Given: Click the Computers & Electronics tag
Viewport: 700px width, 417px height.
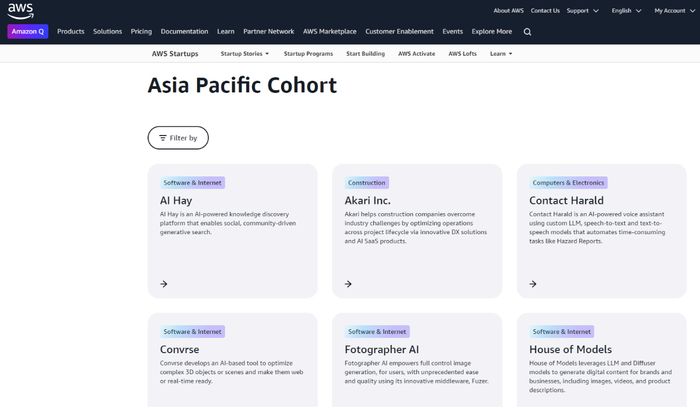Looking at the screenshot, I should pos(568,183).
